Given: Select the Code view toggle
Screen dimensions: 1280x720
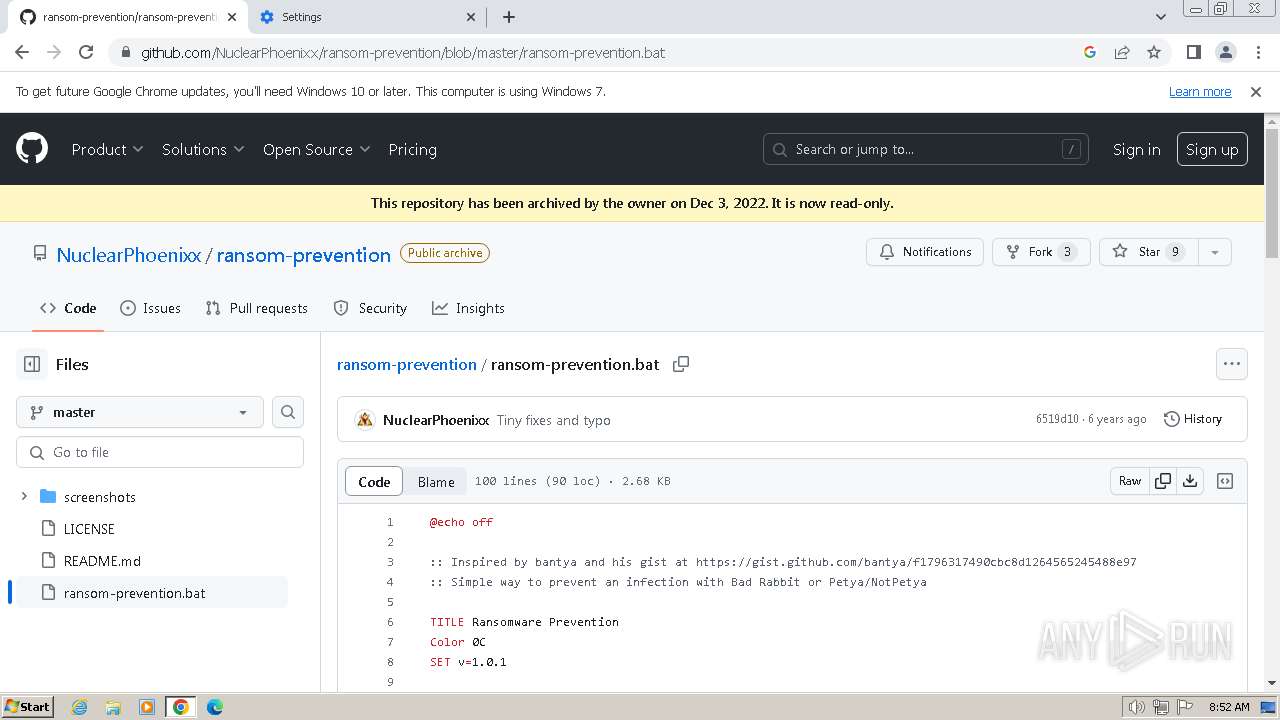Looking at the screenshot, I should pos(374,481).
